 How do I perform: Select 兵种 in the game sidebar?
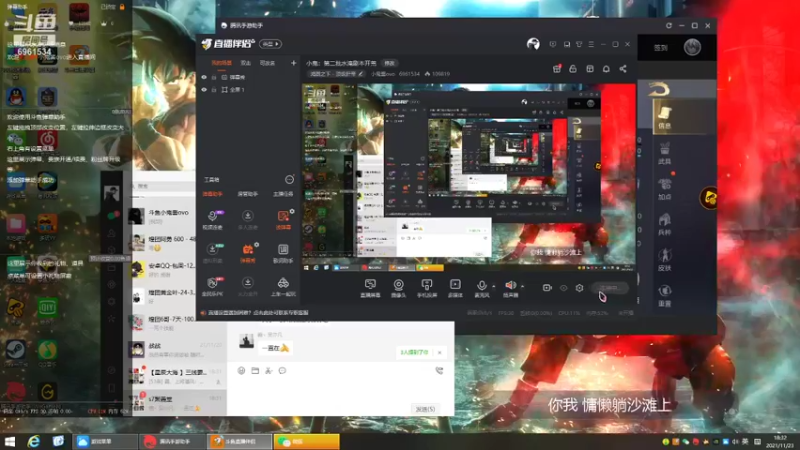click(x=664, y=224)
